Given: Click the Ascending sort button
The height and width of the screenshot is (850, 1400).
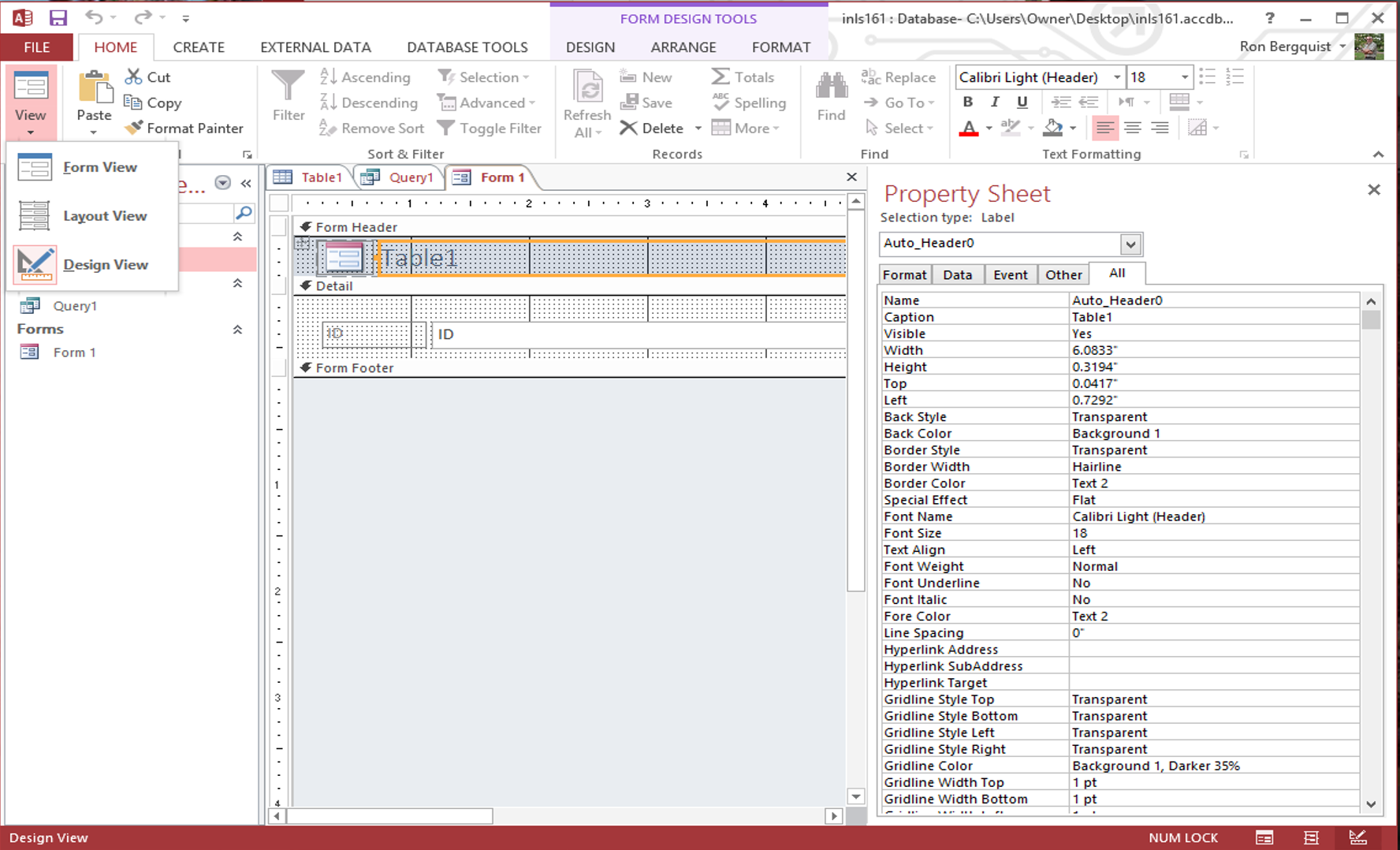Looking at the screenshot, I should 366,76.
